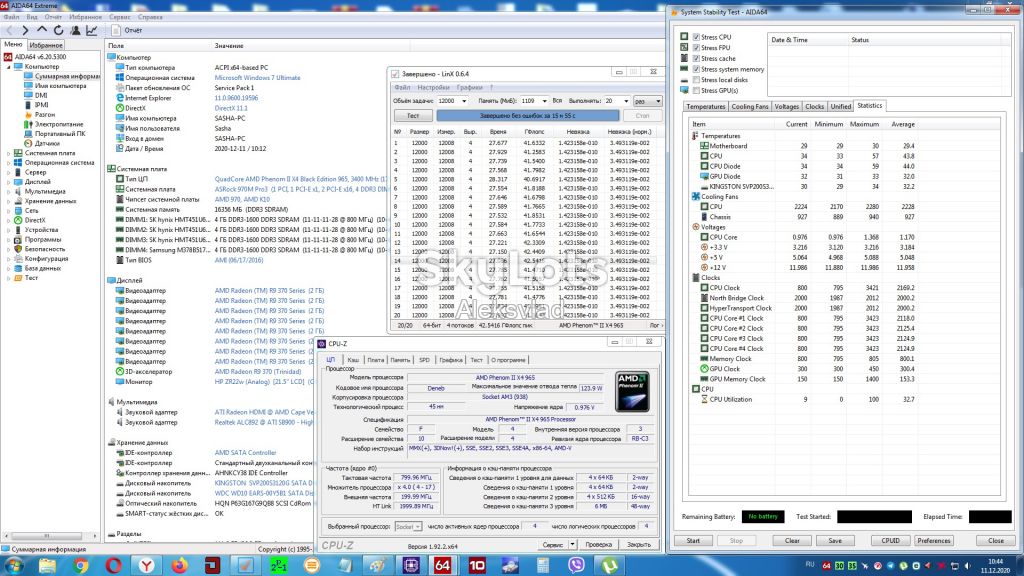Open Память (МиБ) dropdown in LinX

pos(544,101)
